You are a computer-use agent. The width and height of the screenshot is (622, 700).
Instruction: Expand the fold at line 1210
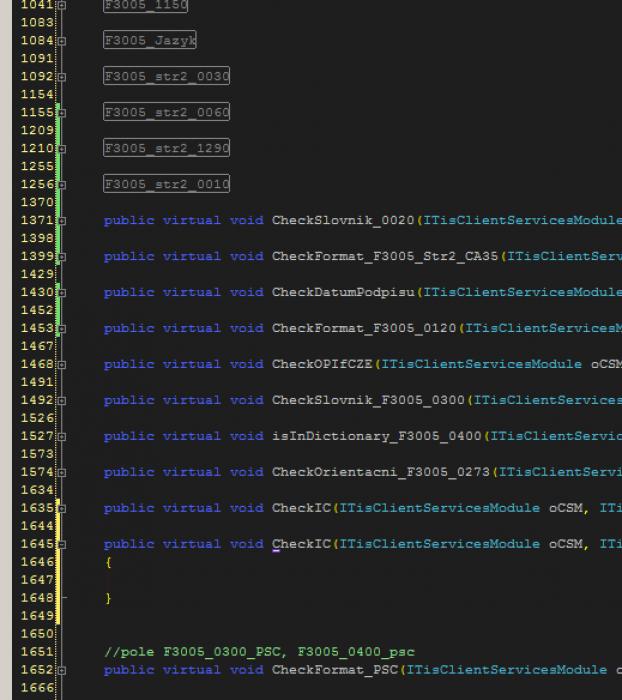pos(62,149)
